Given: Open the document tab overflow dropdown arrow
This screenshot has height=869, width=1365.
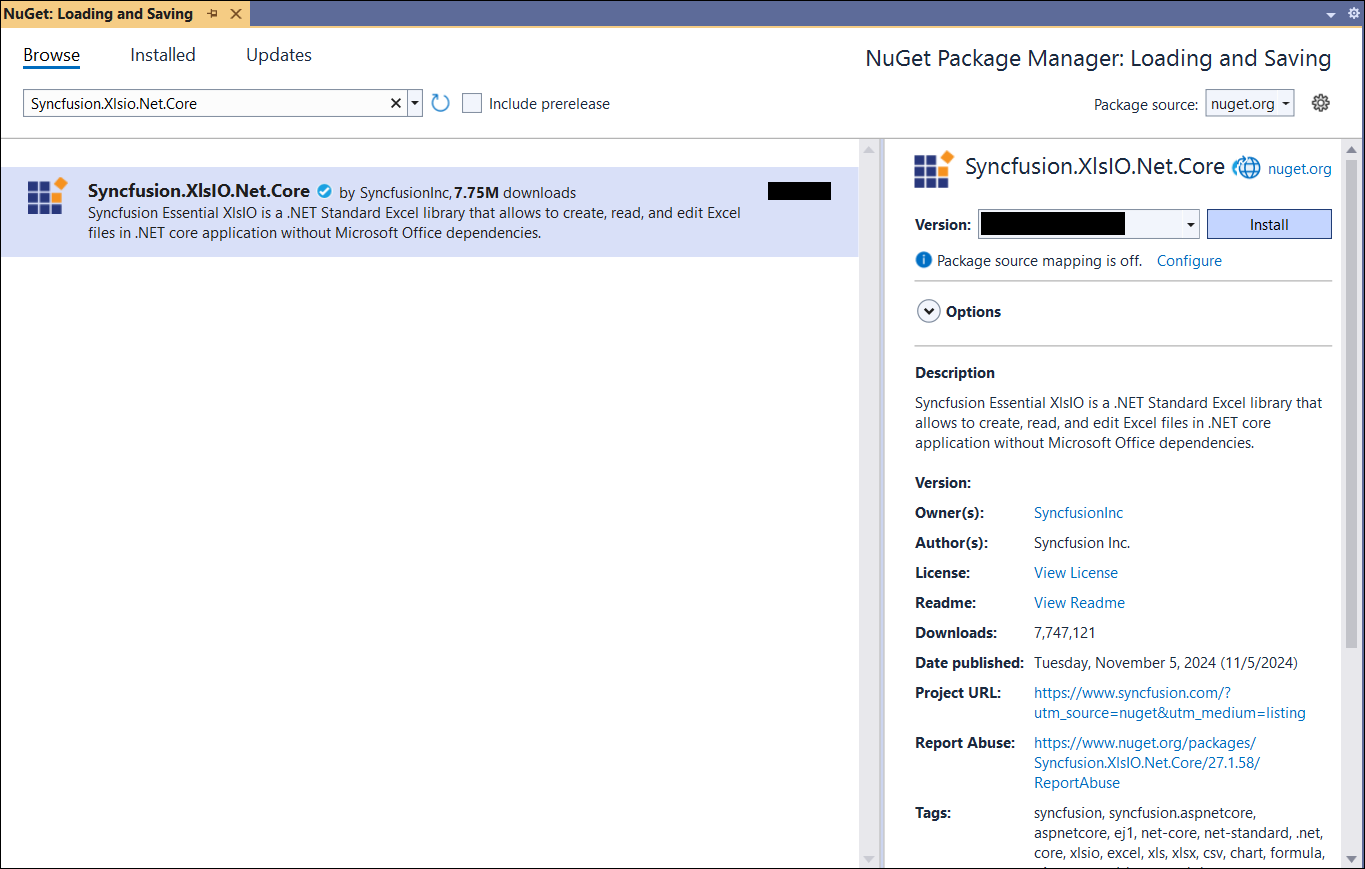Looking at the screenshot, I should click(1331, 14).
